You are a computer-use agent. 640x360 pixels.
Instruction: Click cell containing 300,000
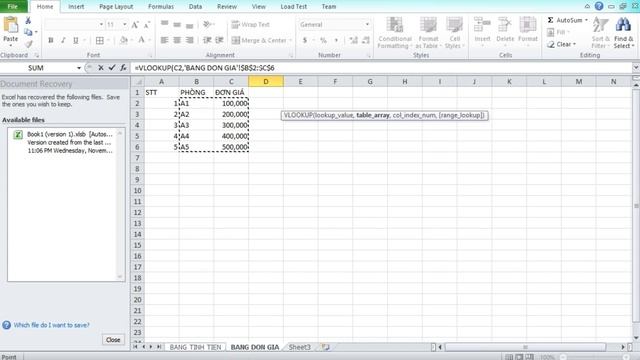(x=231, y=125)
